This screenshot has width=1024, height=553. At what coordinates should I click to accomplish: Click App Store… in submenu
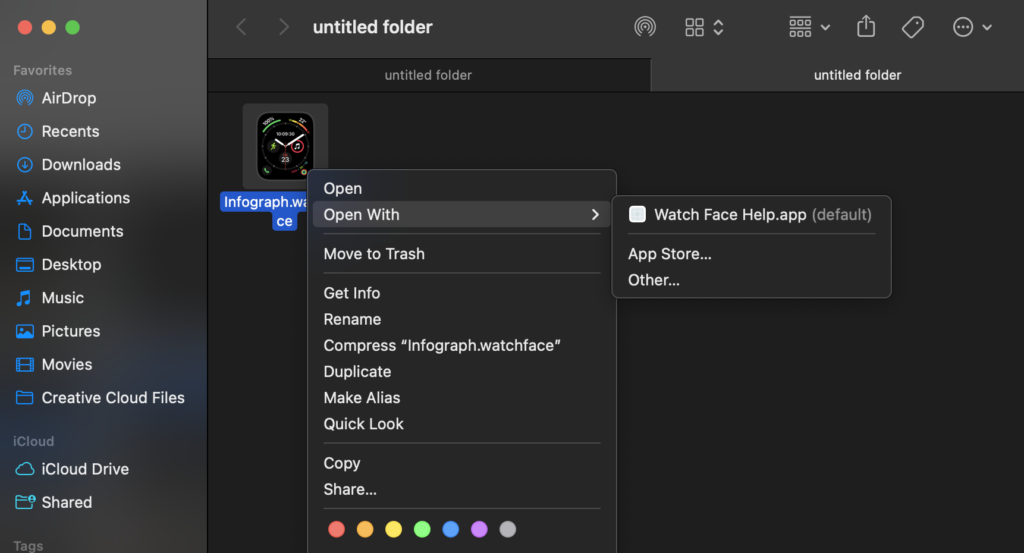[x=669, y=254]
